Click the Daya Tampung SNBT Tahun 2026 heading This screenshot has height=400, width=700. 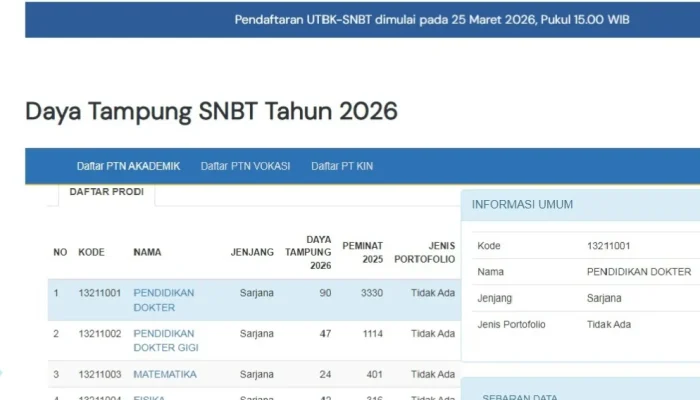[x=211, y=111]
